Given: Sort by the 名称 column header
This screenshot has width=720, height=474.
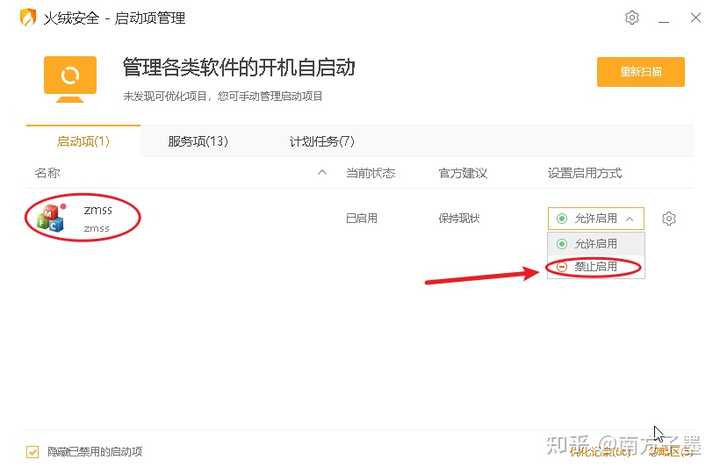Looking at the screenshot, I should point(47,173).
